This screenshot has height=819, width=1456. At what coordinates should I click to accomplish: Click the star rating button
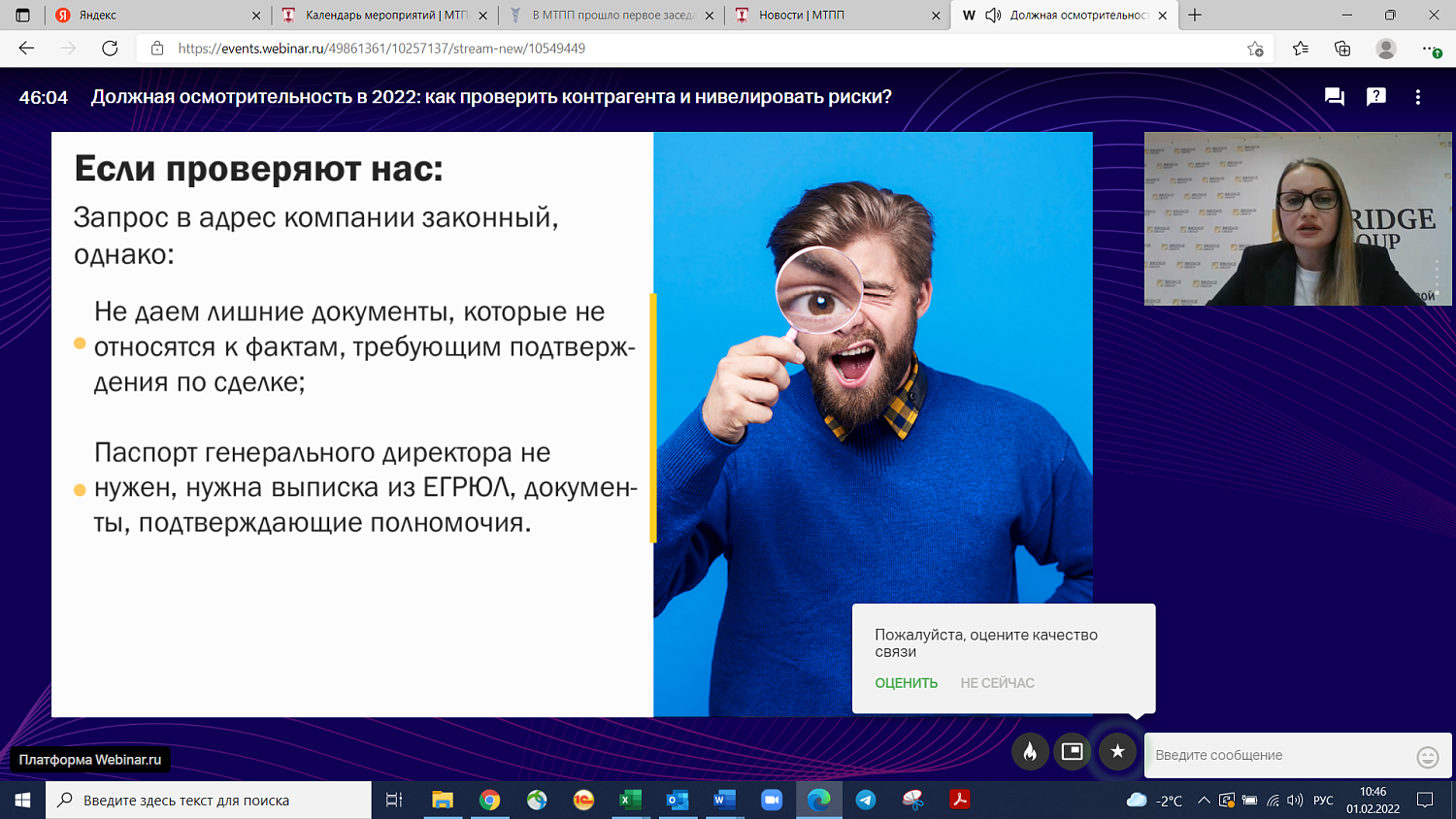1117,751
